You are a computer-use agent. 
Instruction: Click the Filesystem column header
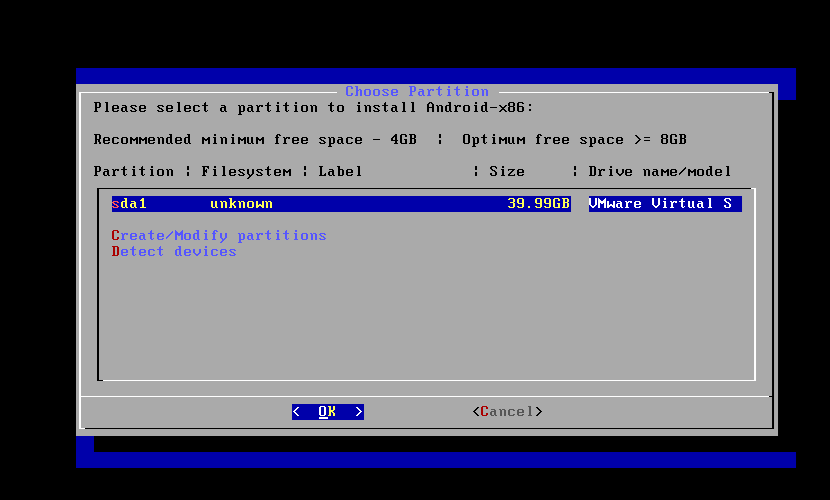tap(246, 171)
